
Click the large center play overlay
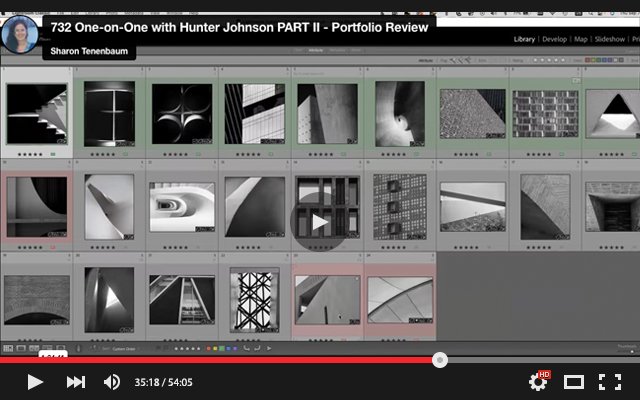coord(319,222)
